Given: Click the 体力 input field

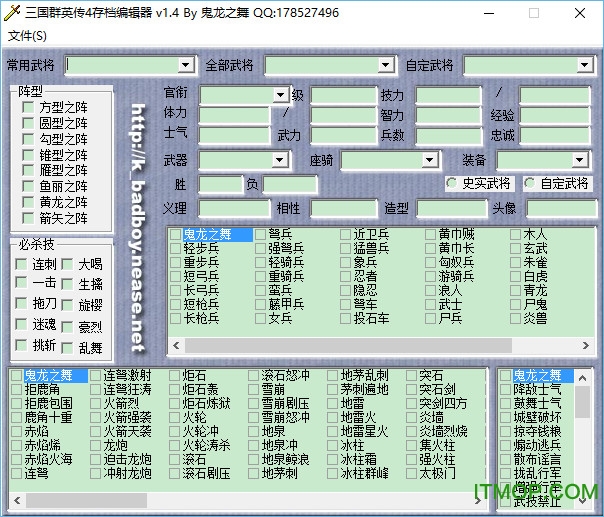Looking at the screenshot, I should 234,115.
